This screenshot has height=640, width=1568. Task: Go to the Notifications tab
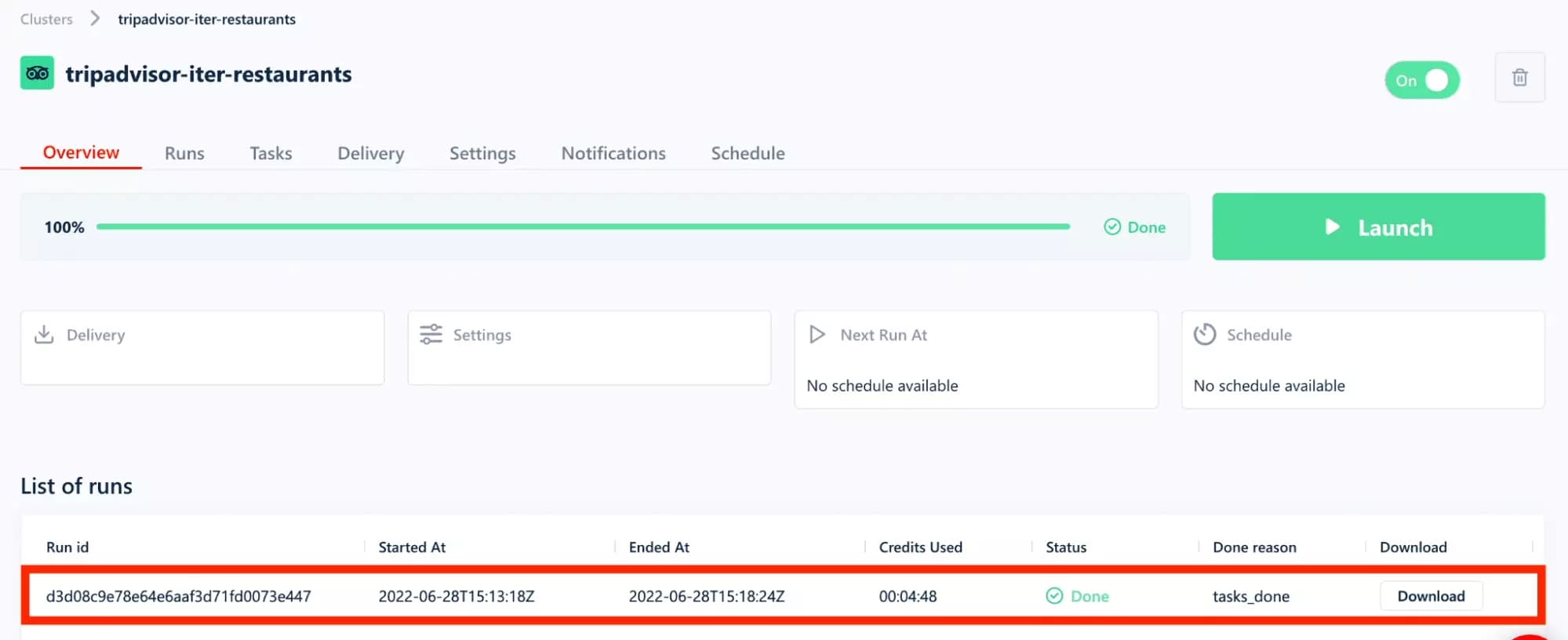click(x=613, y=153)
